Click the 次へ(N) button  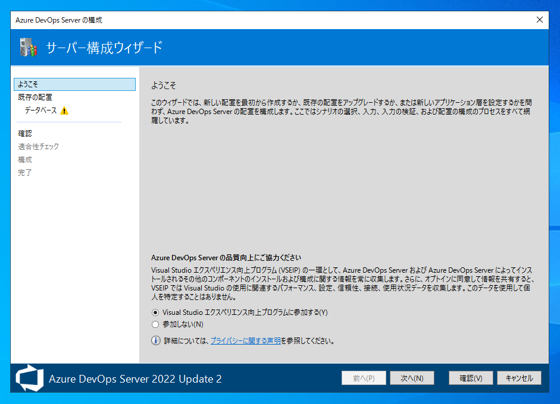pos(412,378)
